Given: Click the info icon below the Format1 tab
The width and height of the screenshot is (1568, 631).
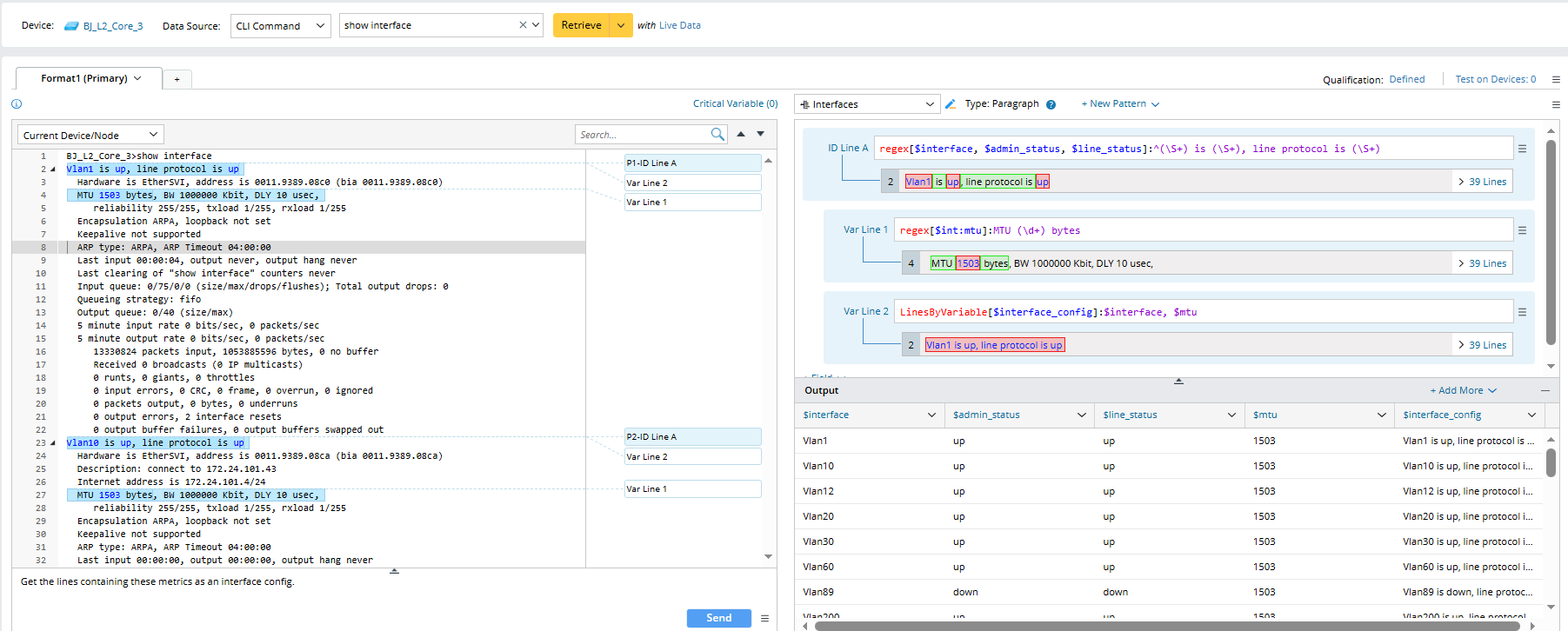Looking at the screenshot, I should (x=17, y=104).
